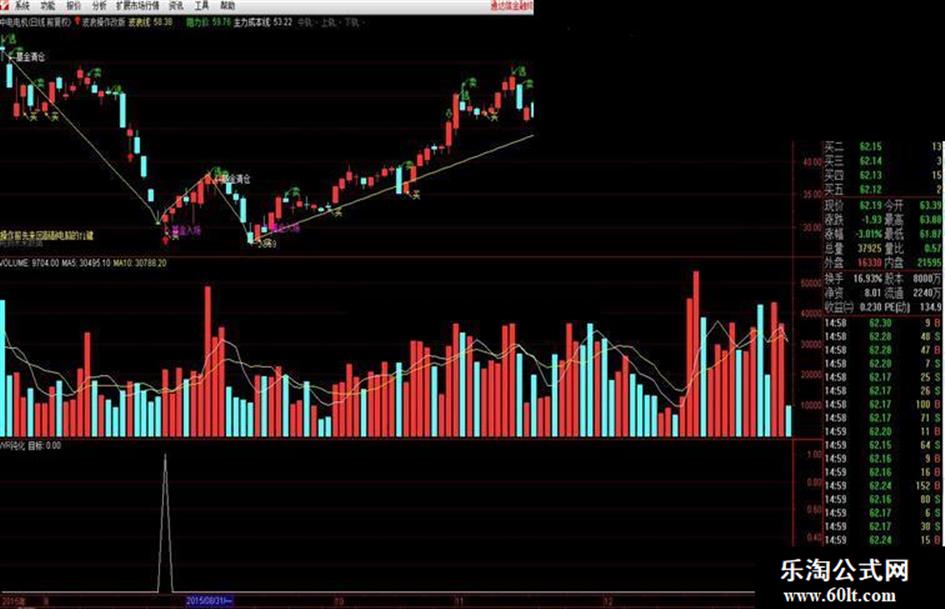
Task: Click the red pin icon beside 波浪操作次新
Action: 77,22
